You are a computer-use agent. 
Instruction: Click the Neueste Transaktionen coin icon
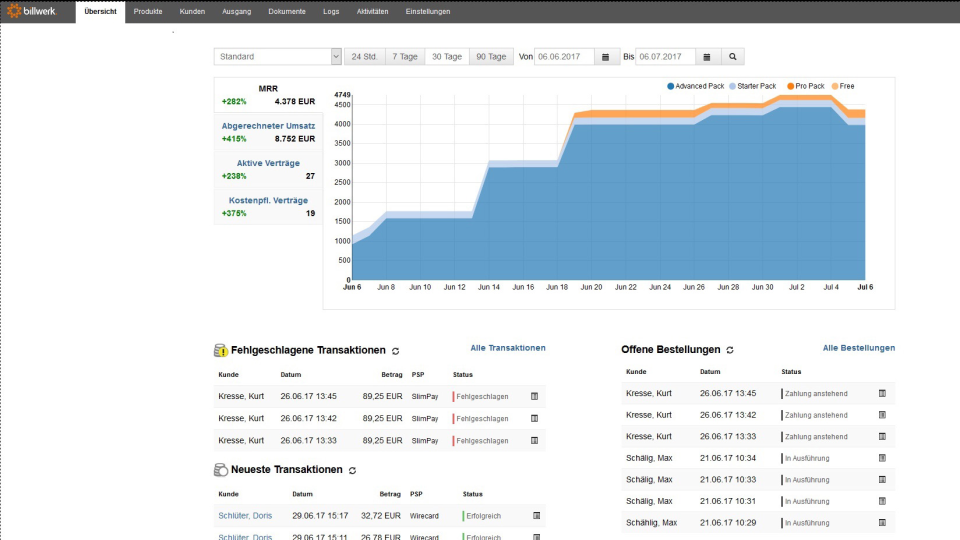click(x=220, y=470)
